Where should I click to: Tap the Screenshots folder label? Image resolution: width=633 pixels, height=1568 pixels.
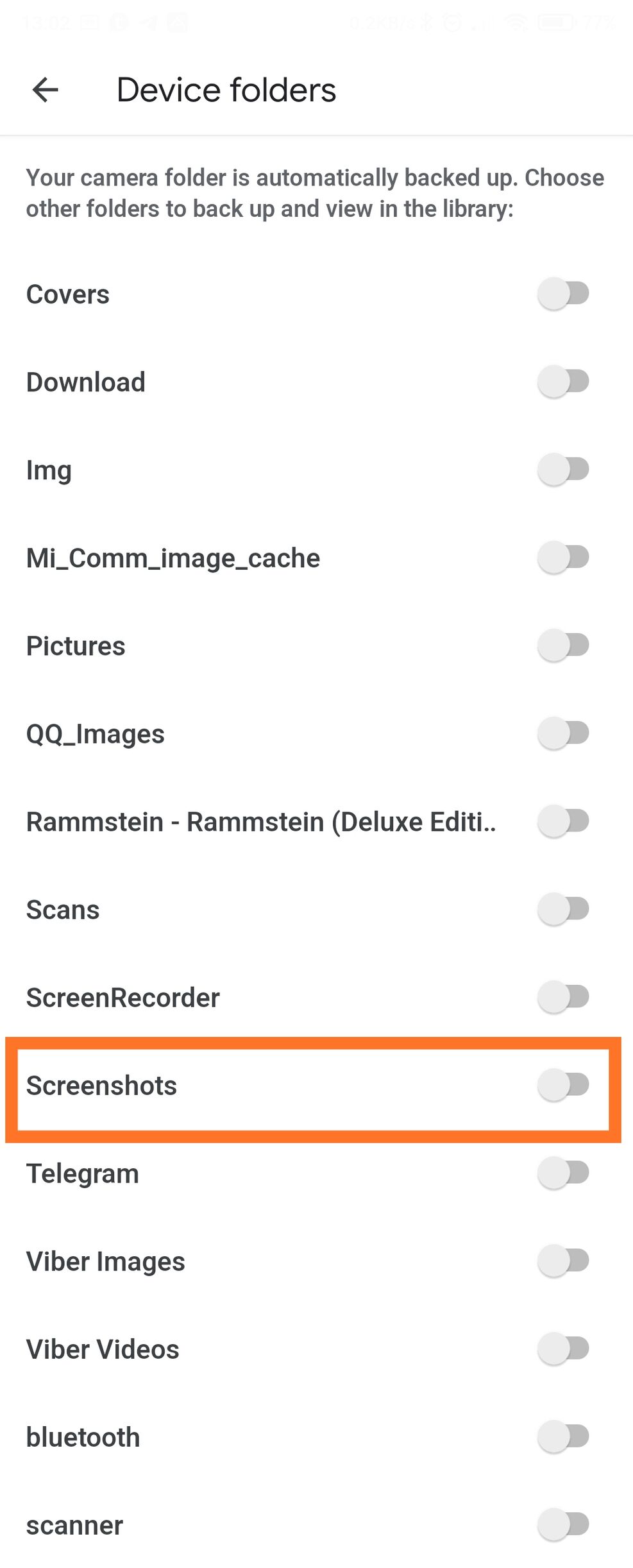(101, 1086)
